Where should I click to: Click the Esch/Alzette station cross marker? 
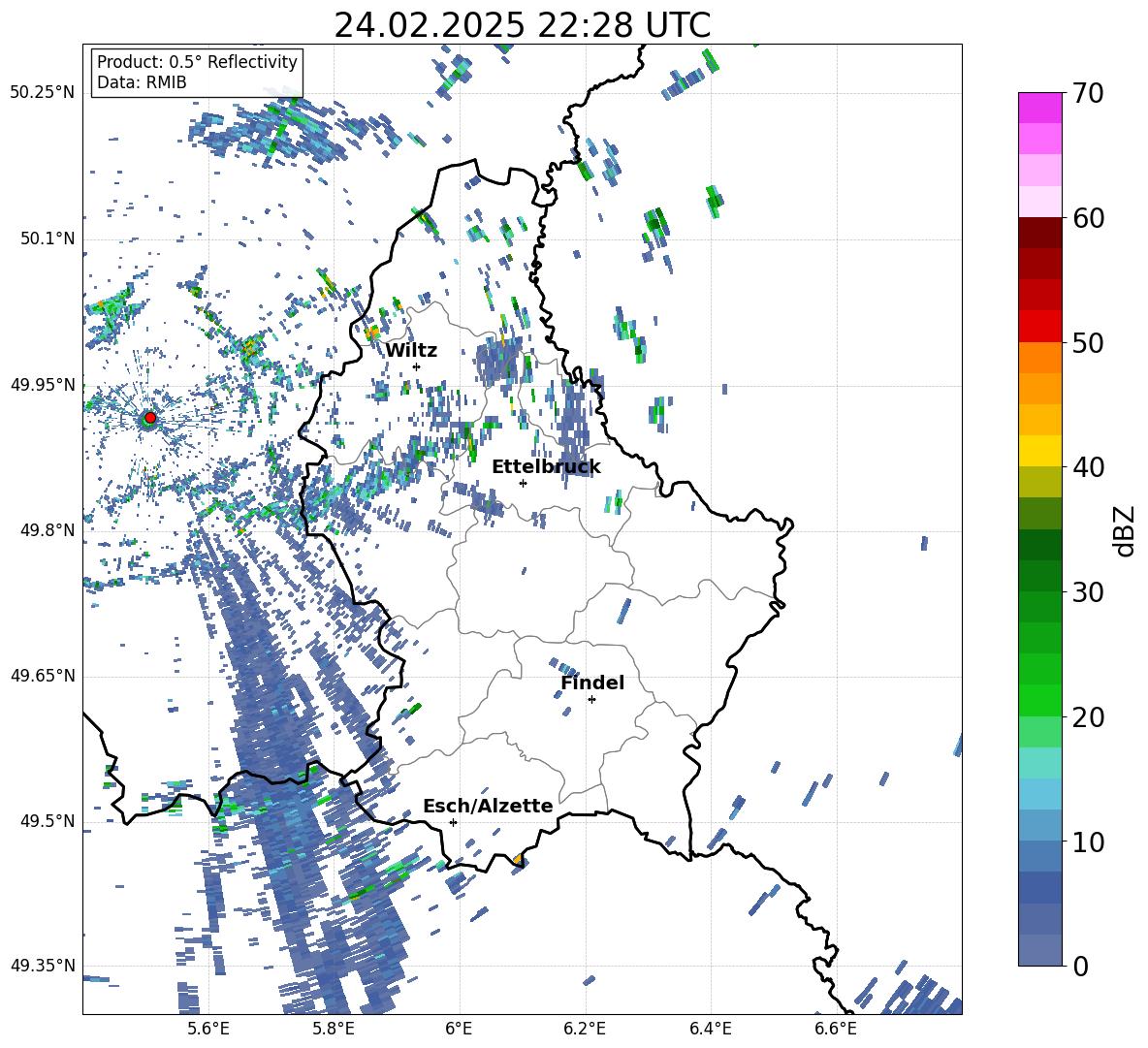point(453,822)
